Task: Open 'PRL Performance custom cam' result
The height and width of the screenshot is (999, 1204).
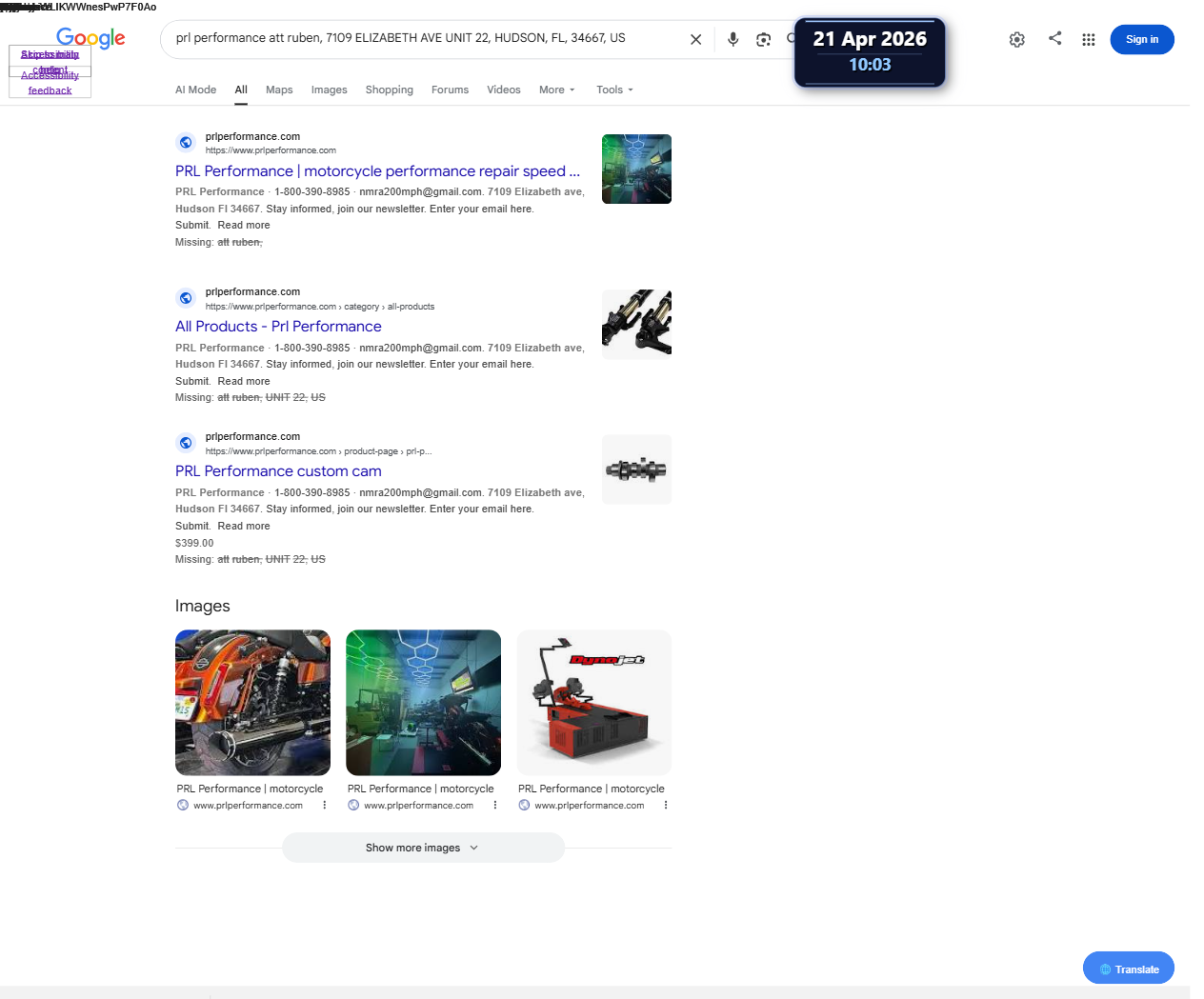Action: [x=278, y=471]
